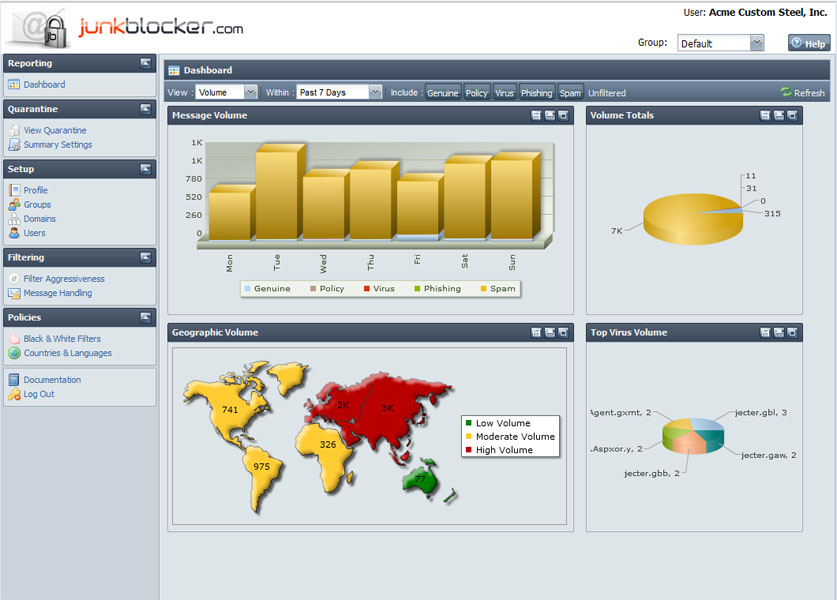Click Australia region labeled 77 on map
The image size is (837, 600).
point(420,479)
